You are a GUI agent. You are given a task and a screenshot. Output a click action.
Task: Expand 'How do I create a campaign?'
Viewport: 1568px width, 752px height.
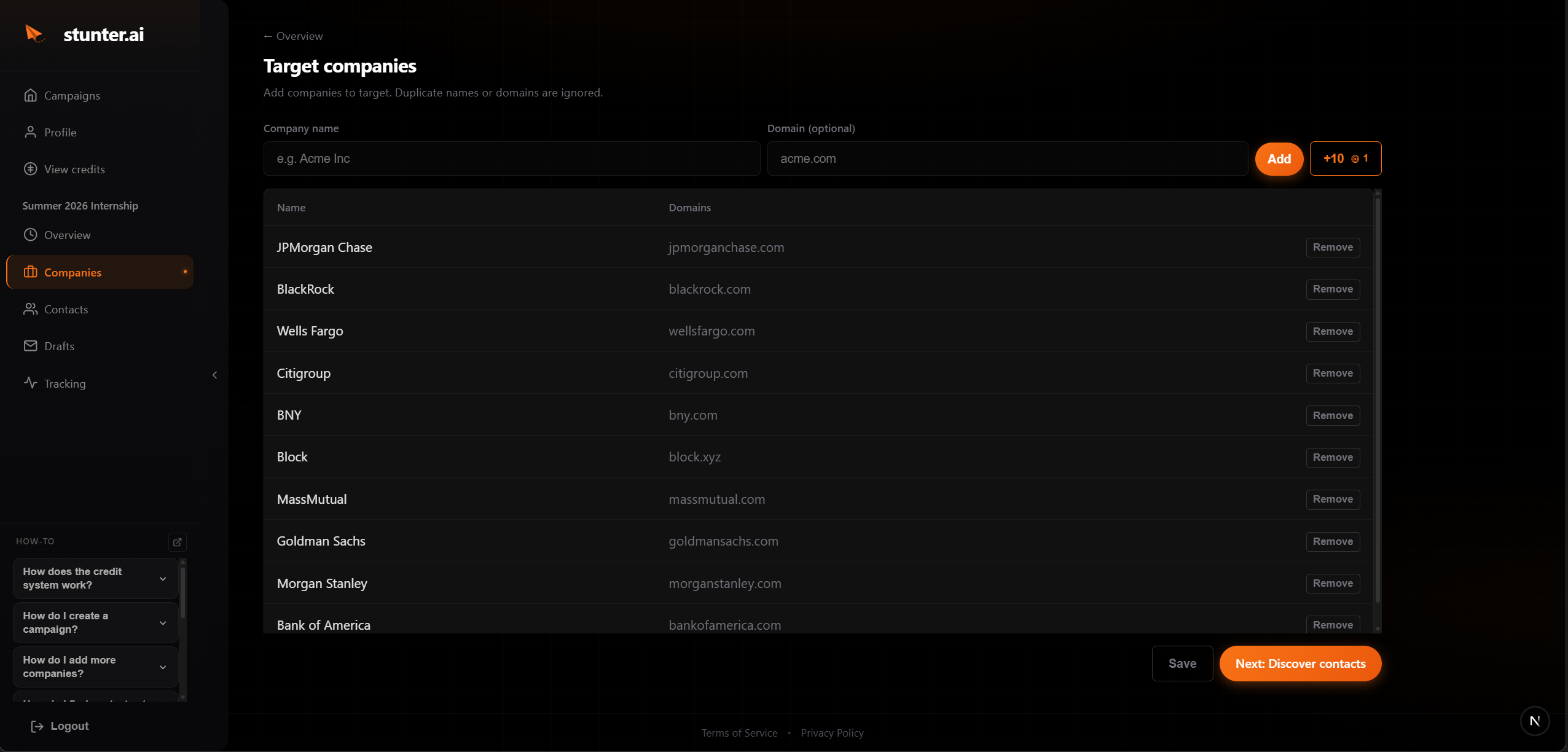pos(95,622)
